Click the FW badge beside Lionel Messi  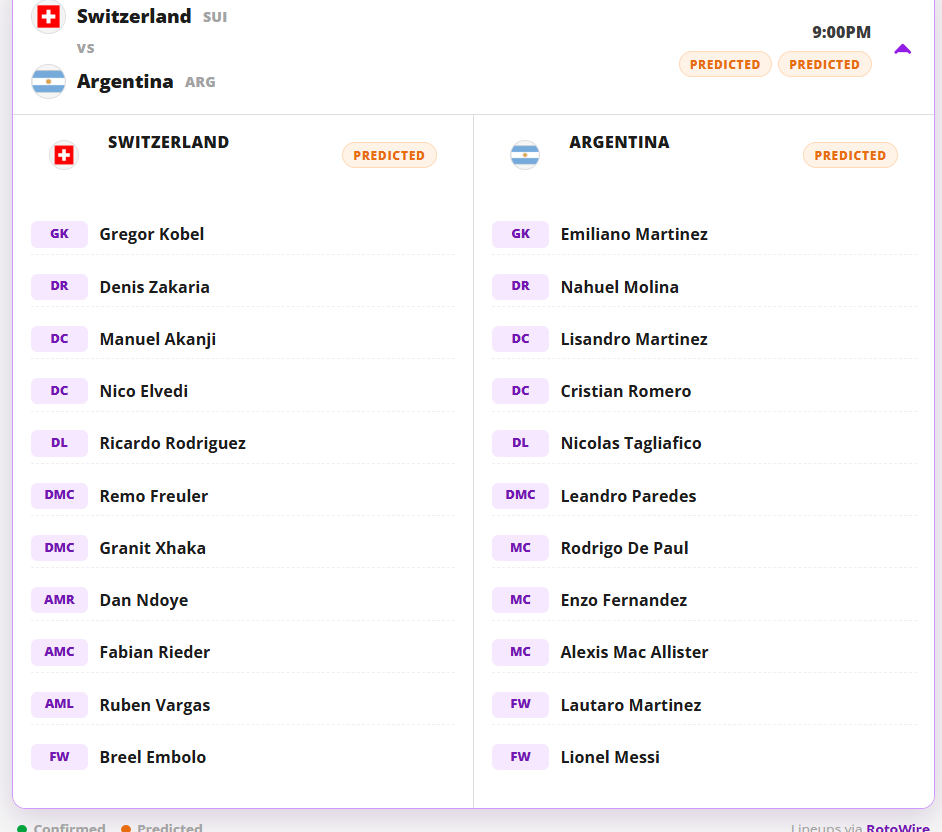[x=520, y=757]
